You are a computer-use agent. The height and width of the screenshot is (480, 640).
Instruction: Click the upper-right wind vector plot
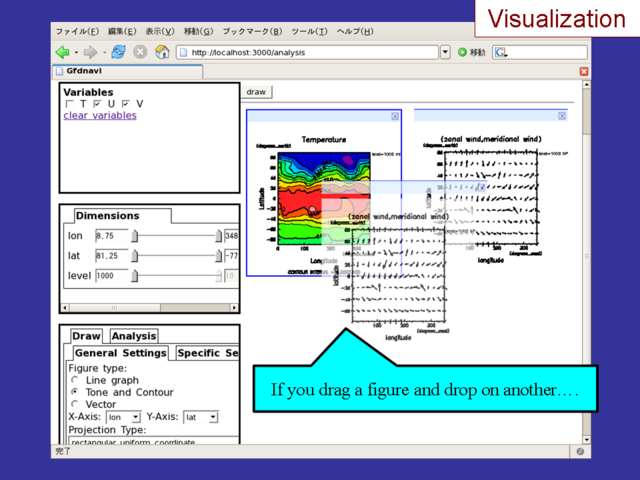pos(491,198)
